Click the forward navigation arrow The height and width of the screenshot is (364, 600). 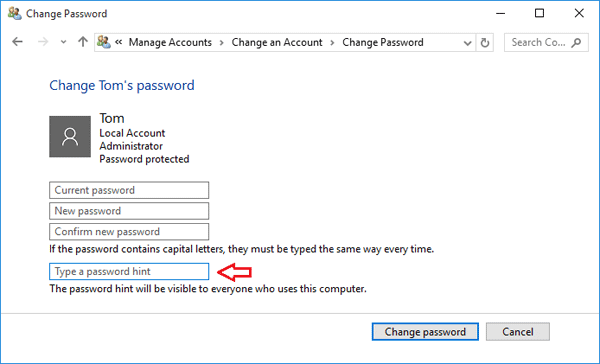[x=43, y=42]
